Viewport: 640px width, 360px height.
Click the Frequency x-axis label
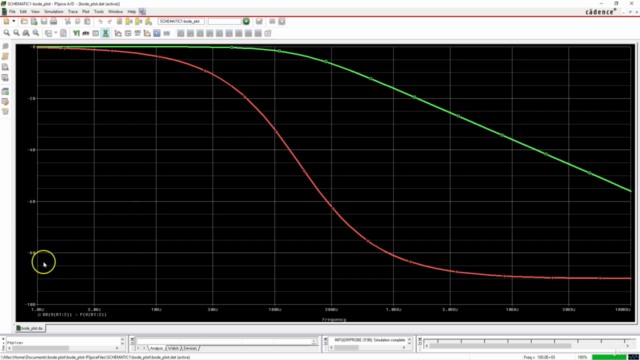(x=334, y=320)
